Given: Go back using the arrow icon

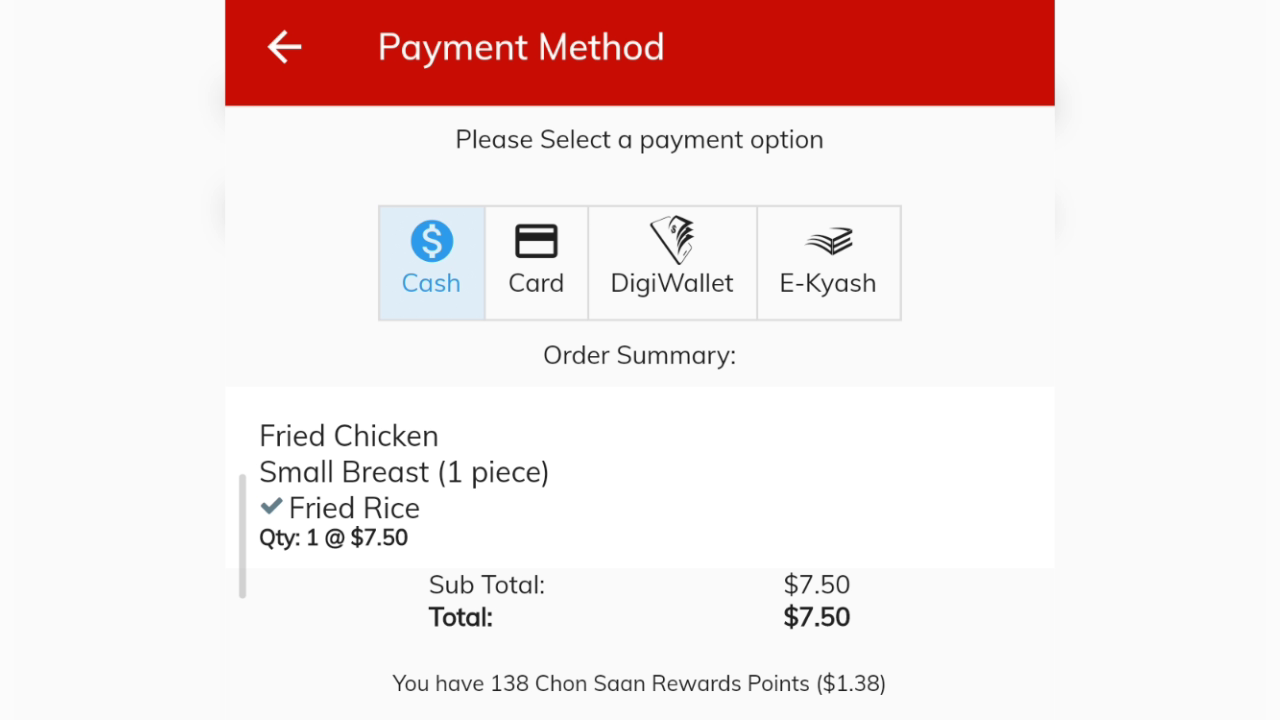Looking at the screenshot, I should point(285,47).
